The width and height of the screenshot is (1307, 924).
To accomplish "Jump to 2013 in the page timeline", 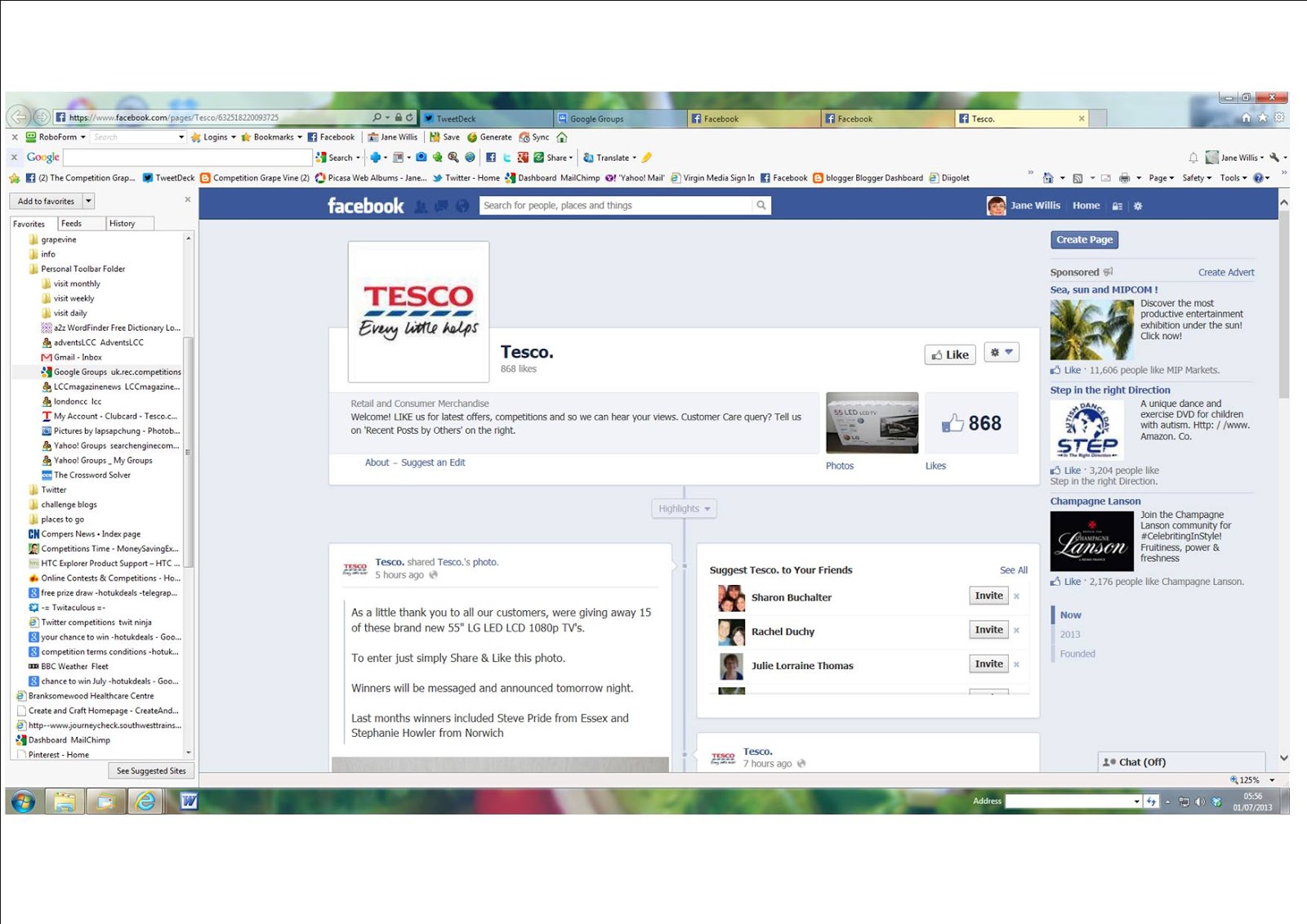I will (1070, 635).
